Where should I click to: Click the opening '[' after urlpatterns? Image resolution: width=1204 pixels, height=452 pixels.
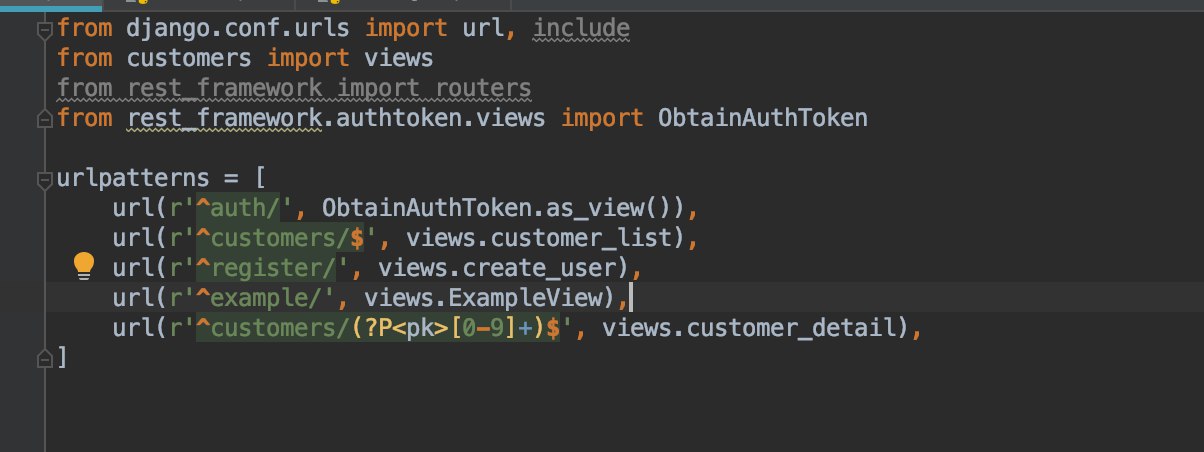[x=260, y=179]
